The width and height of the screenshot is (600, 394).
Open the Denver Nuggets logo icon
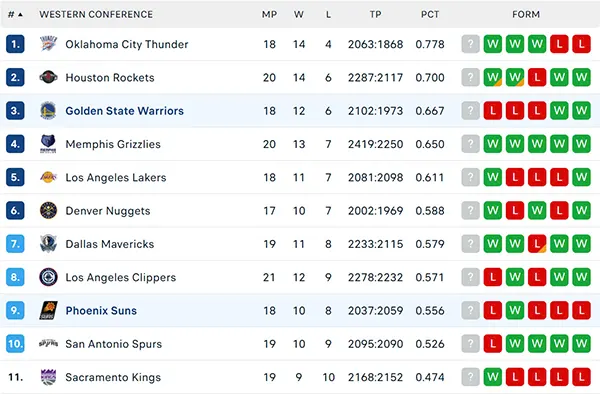coord(48,210)
